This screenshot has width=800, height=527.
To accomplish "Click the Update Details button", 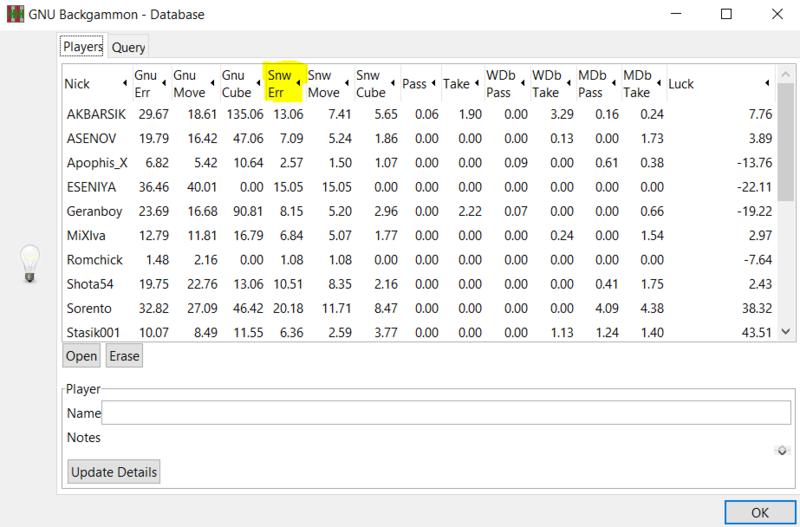I will pos(114,472).
